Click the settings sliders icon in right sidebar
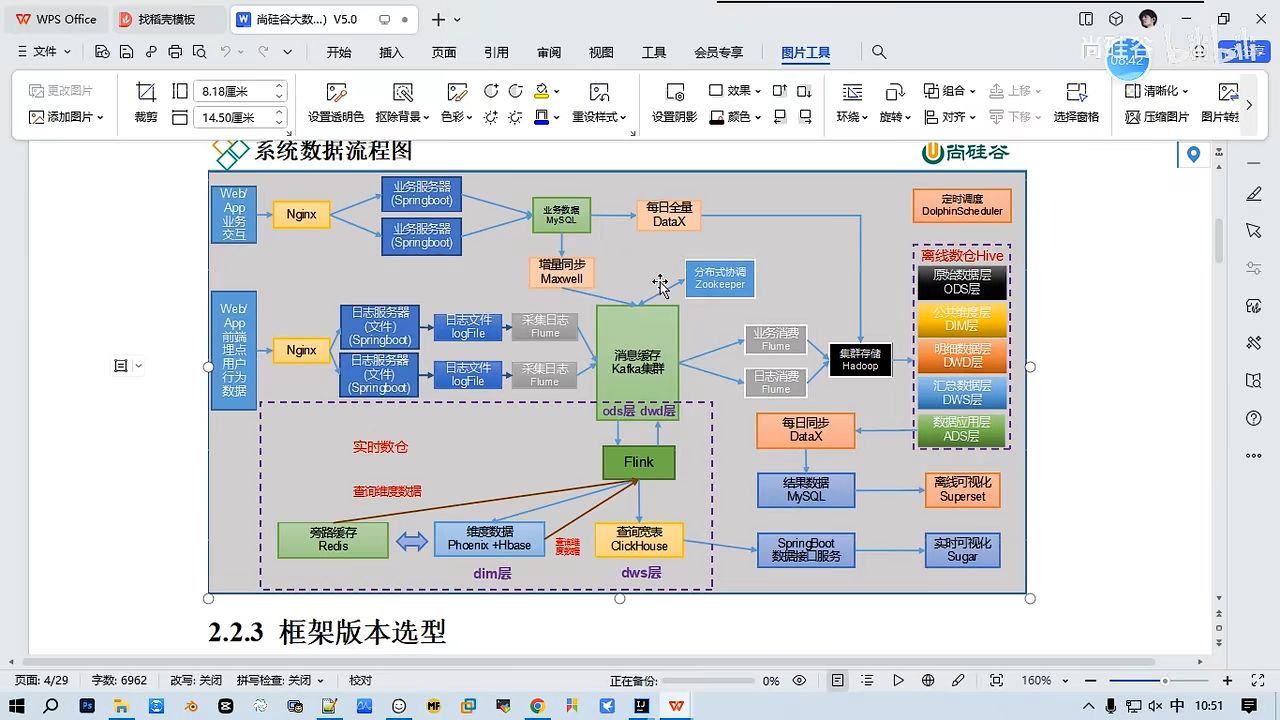 click(x=1254, y=268)
